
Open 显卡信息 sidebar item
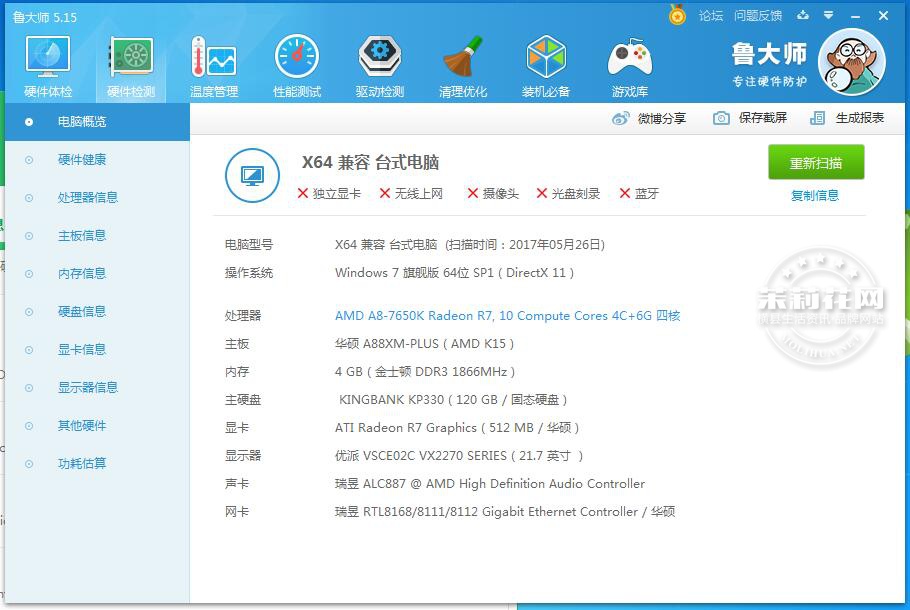(x=97, y=349)
